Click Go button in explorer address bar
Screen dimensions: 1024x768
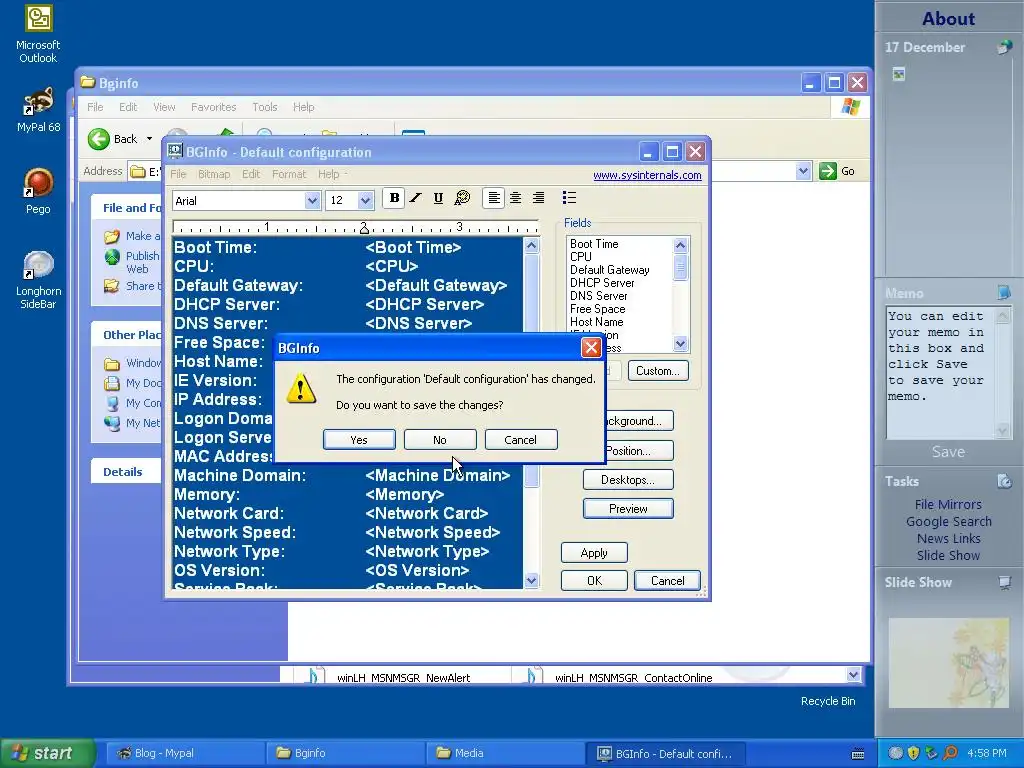pyautogui.click(x=837, y=171)
